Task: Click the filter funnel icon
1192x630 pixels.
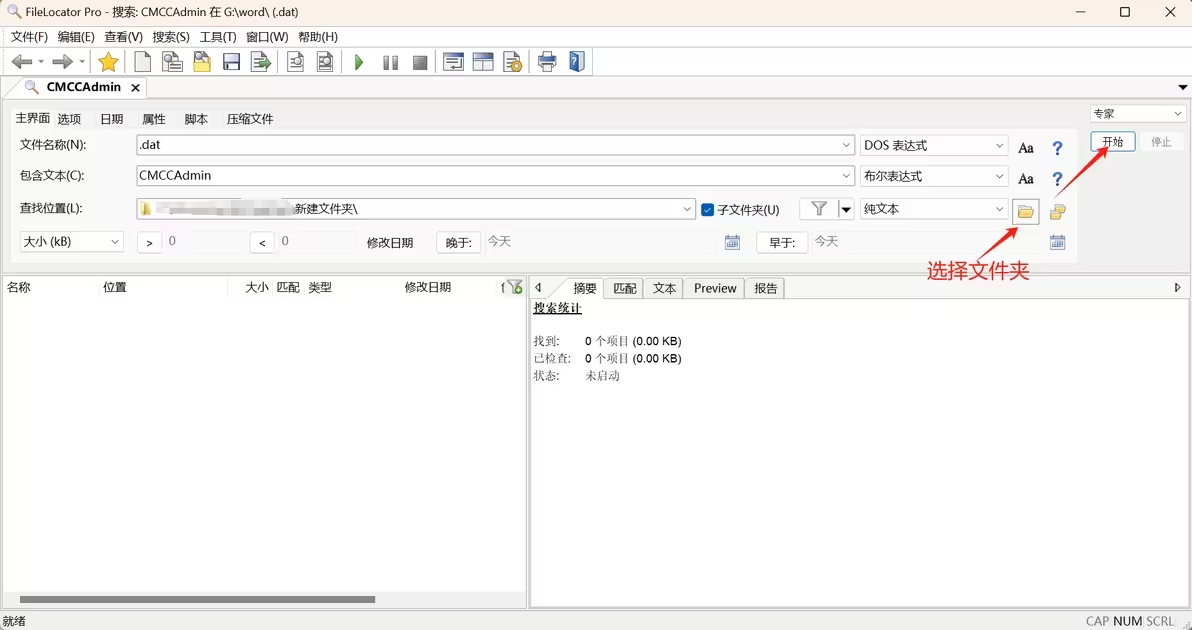Action: coord(817,208)
